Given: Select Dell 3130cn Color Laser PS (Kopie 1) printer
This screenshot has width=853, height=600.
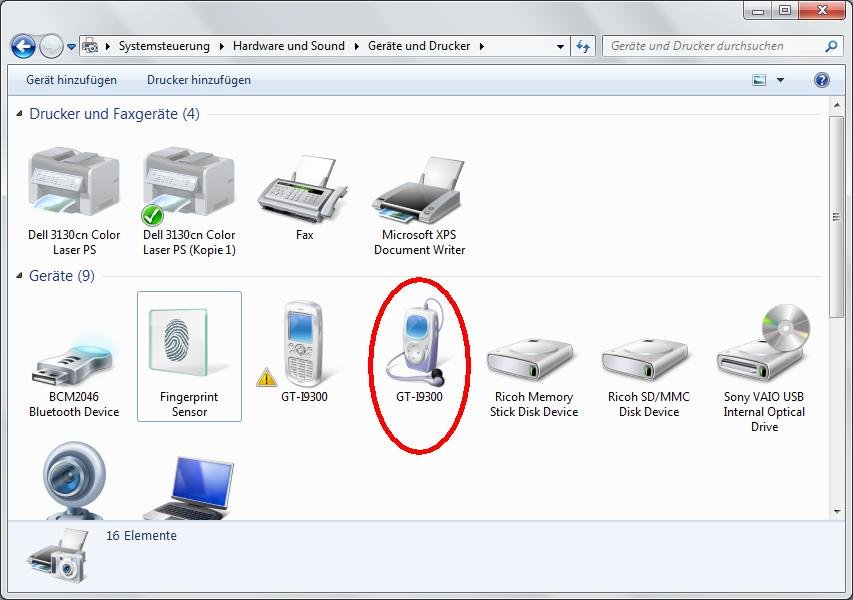Looking at the screenshot, I should [189, 202].
